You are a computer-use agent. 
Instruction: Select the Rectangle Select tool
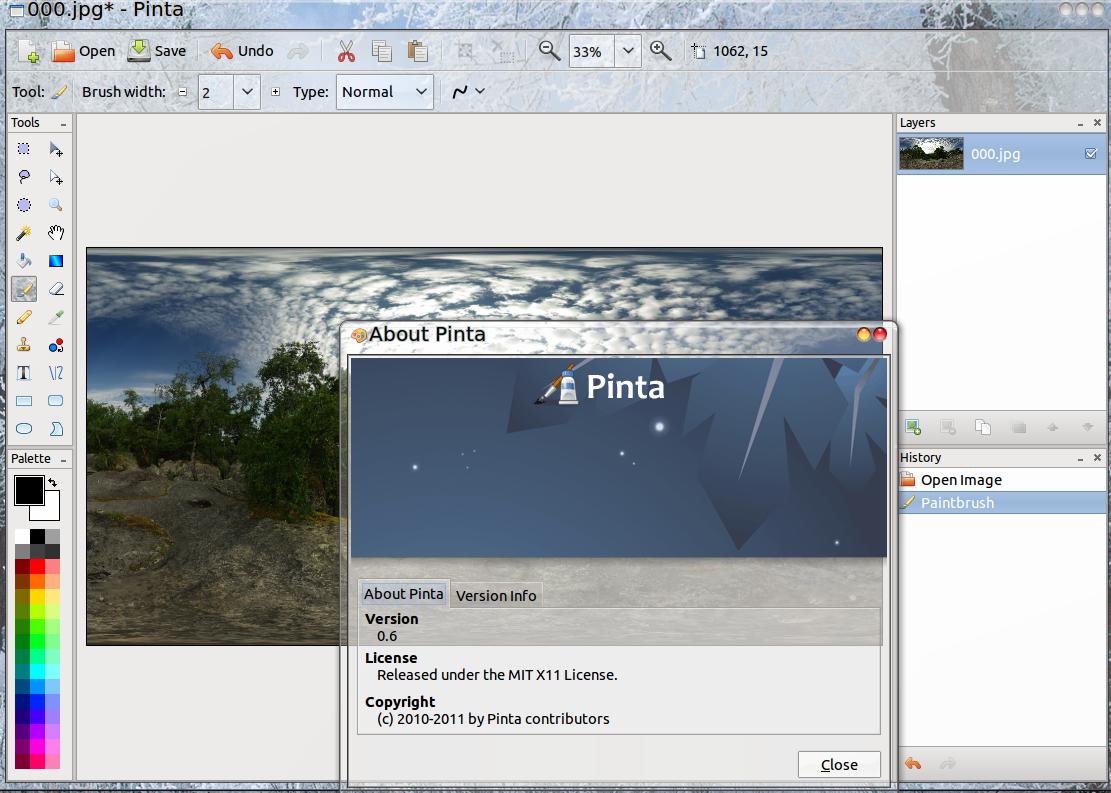point(24,149)
